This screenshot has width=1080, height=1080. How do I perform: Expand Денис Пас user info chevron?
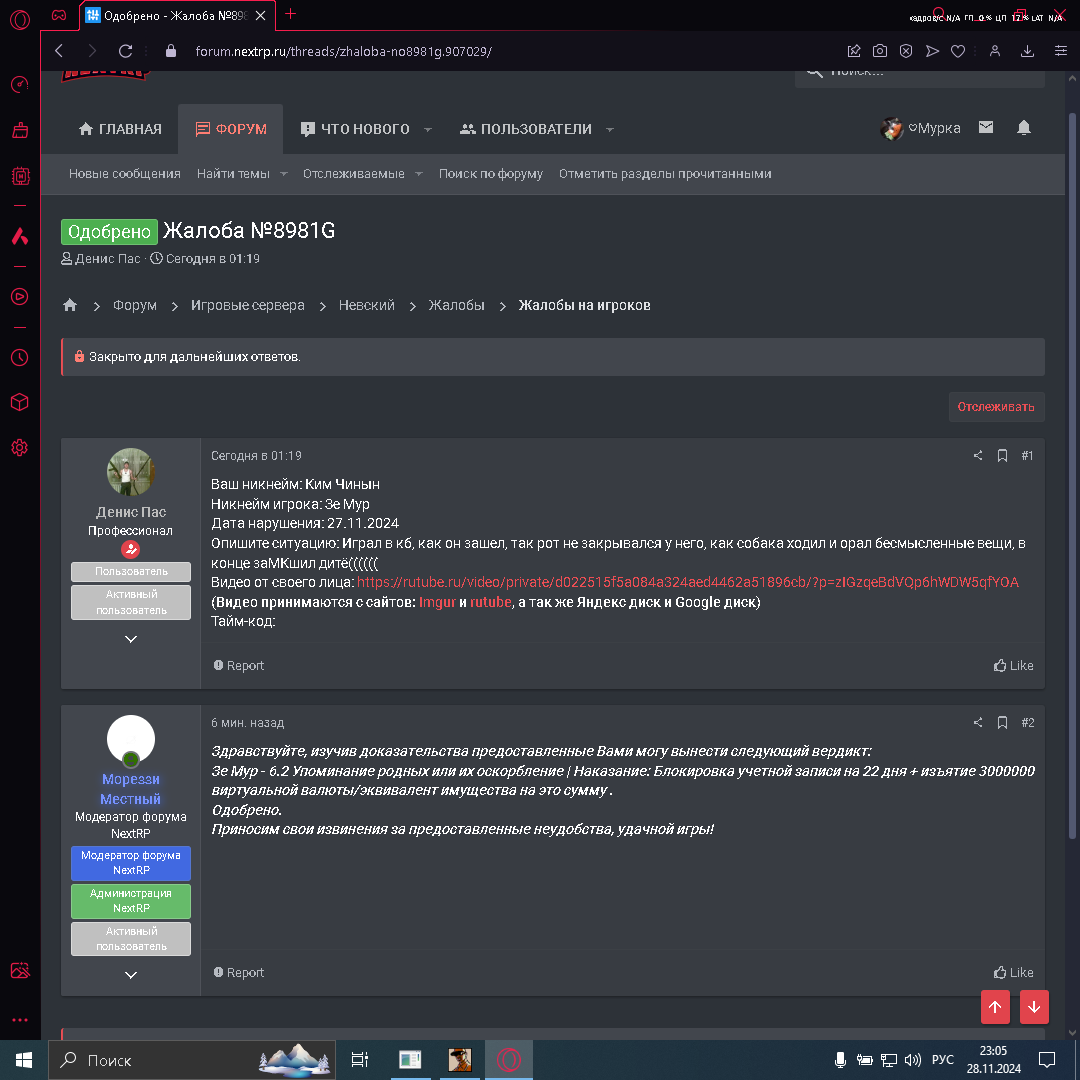point(131,639)
